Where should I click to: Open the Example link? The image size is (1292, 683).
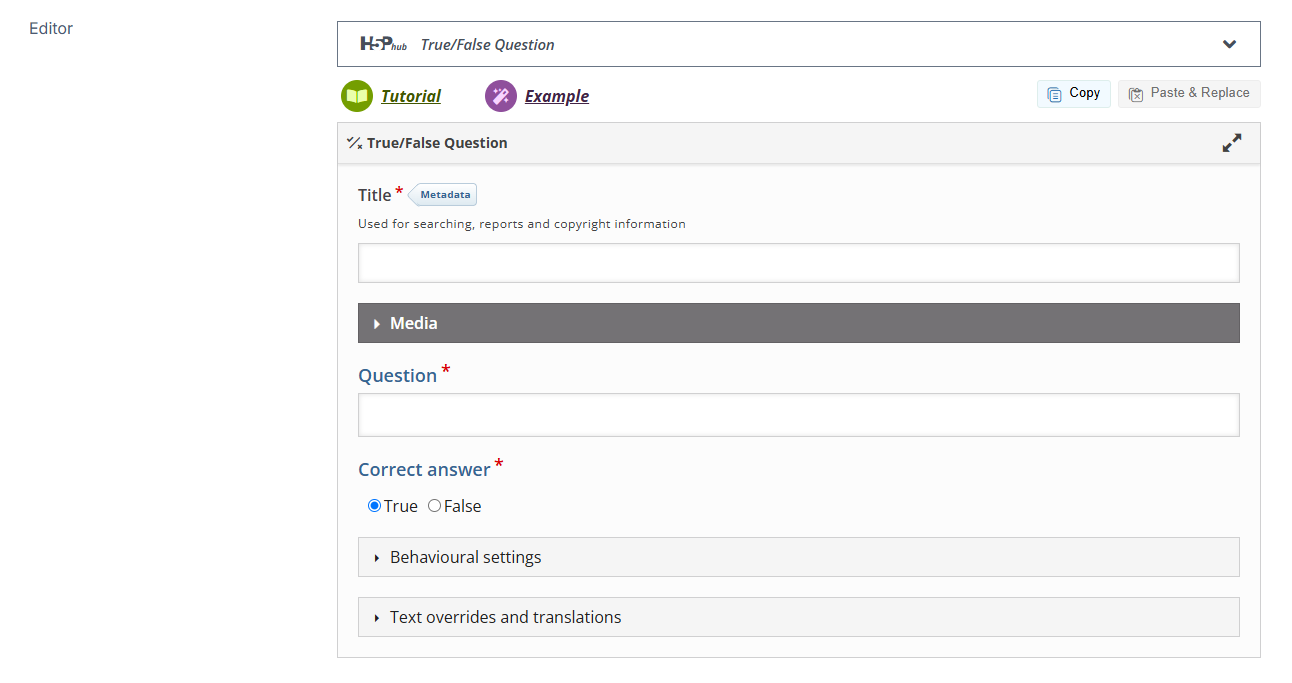pos(557,96)
